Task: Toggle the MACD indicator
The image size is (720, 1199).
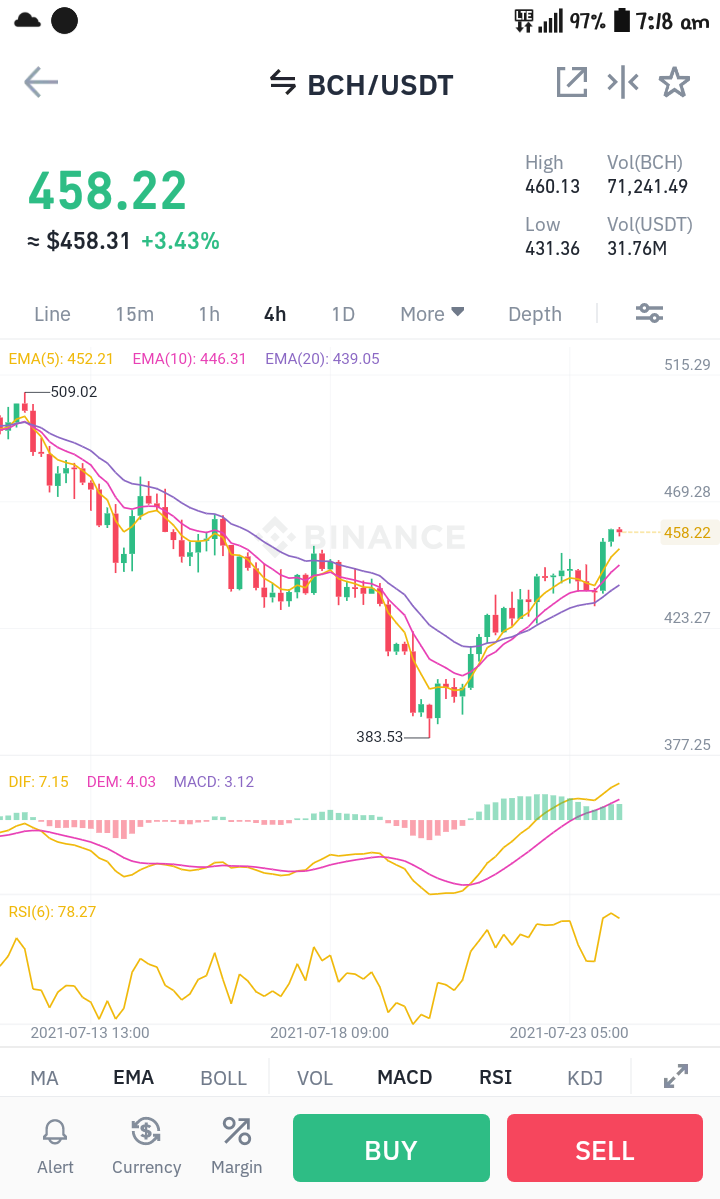Action: pos(404,1077)
